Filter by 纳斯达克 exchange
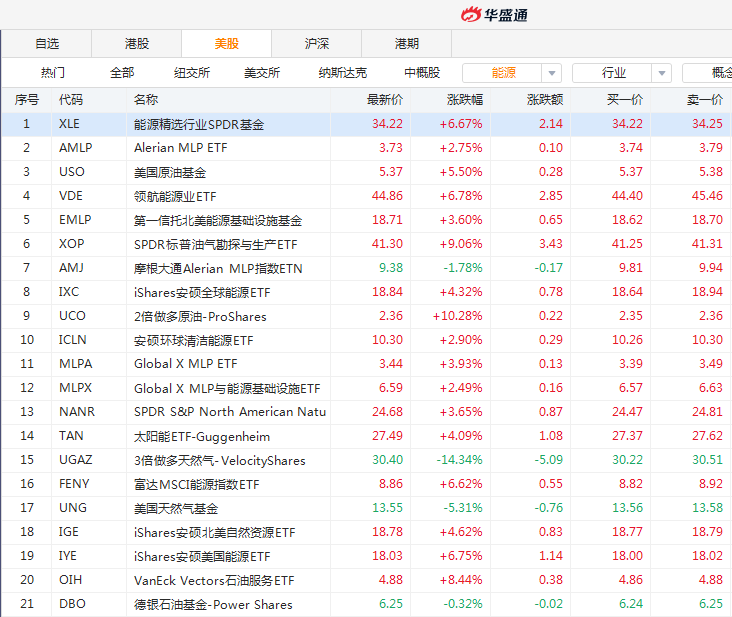 (x=343, y=73)
